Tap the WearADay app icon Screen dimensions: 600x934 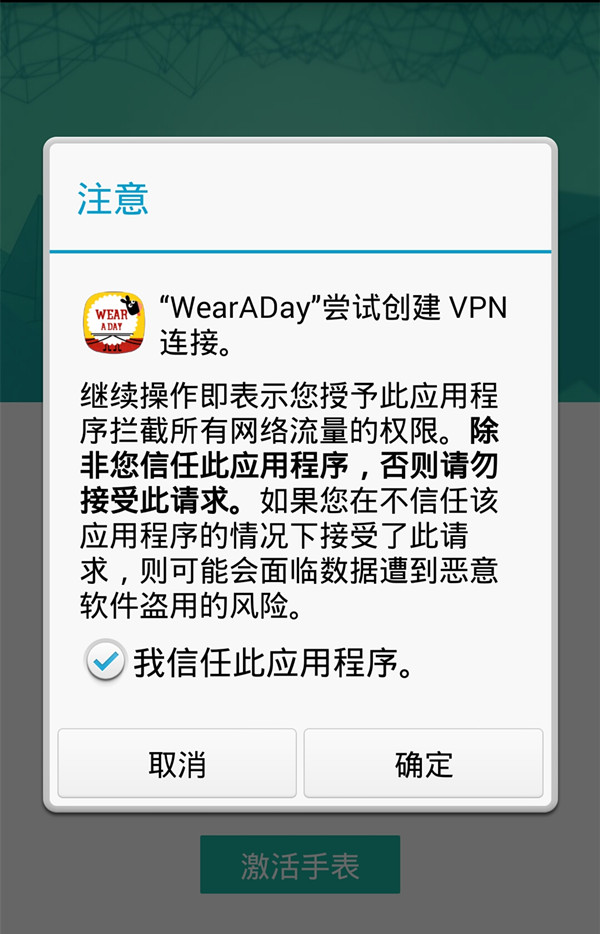pos(114,322)
